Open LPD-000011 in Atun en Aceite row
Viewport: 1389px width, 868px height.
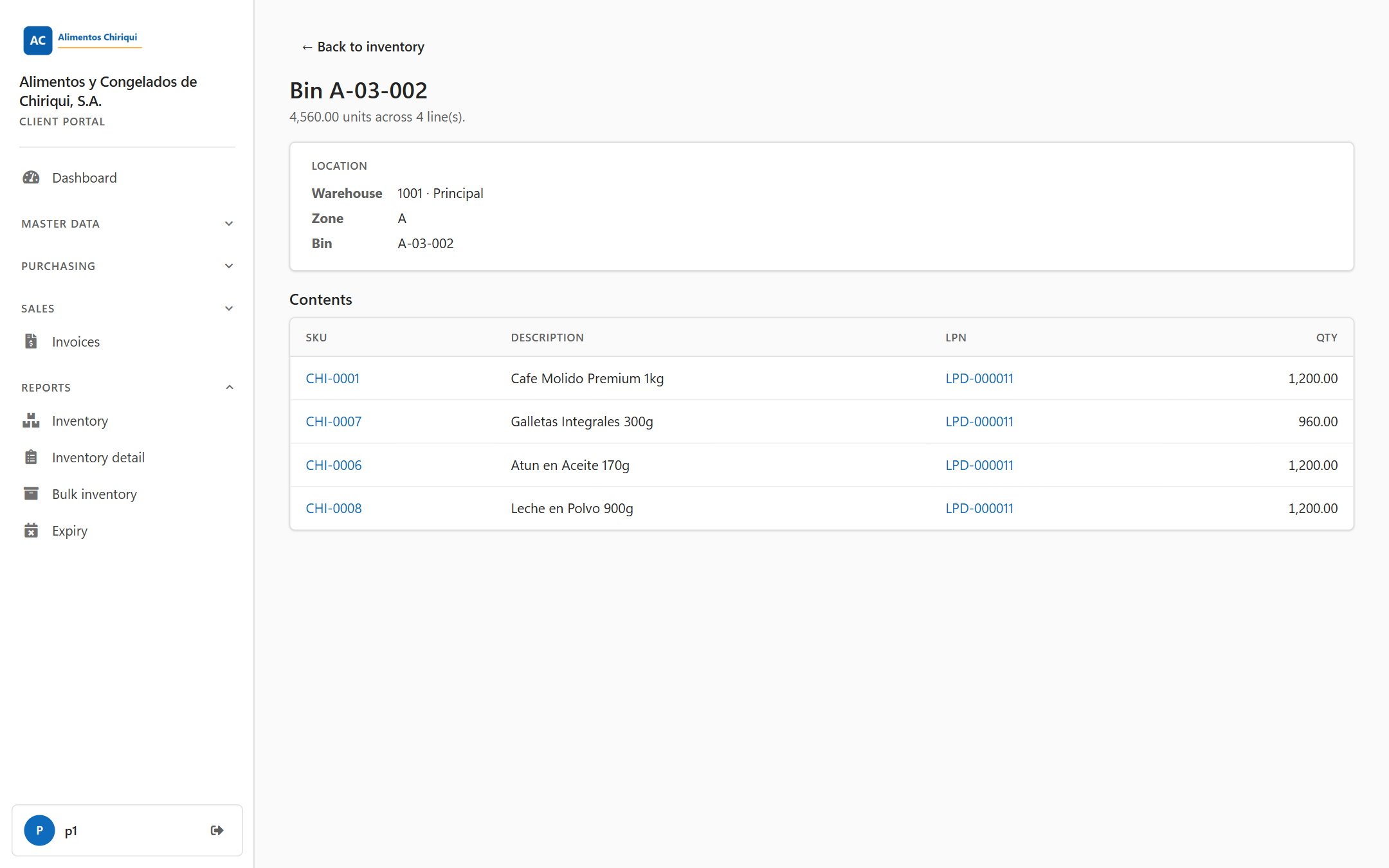(979, 466)
